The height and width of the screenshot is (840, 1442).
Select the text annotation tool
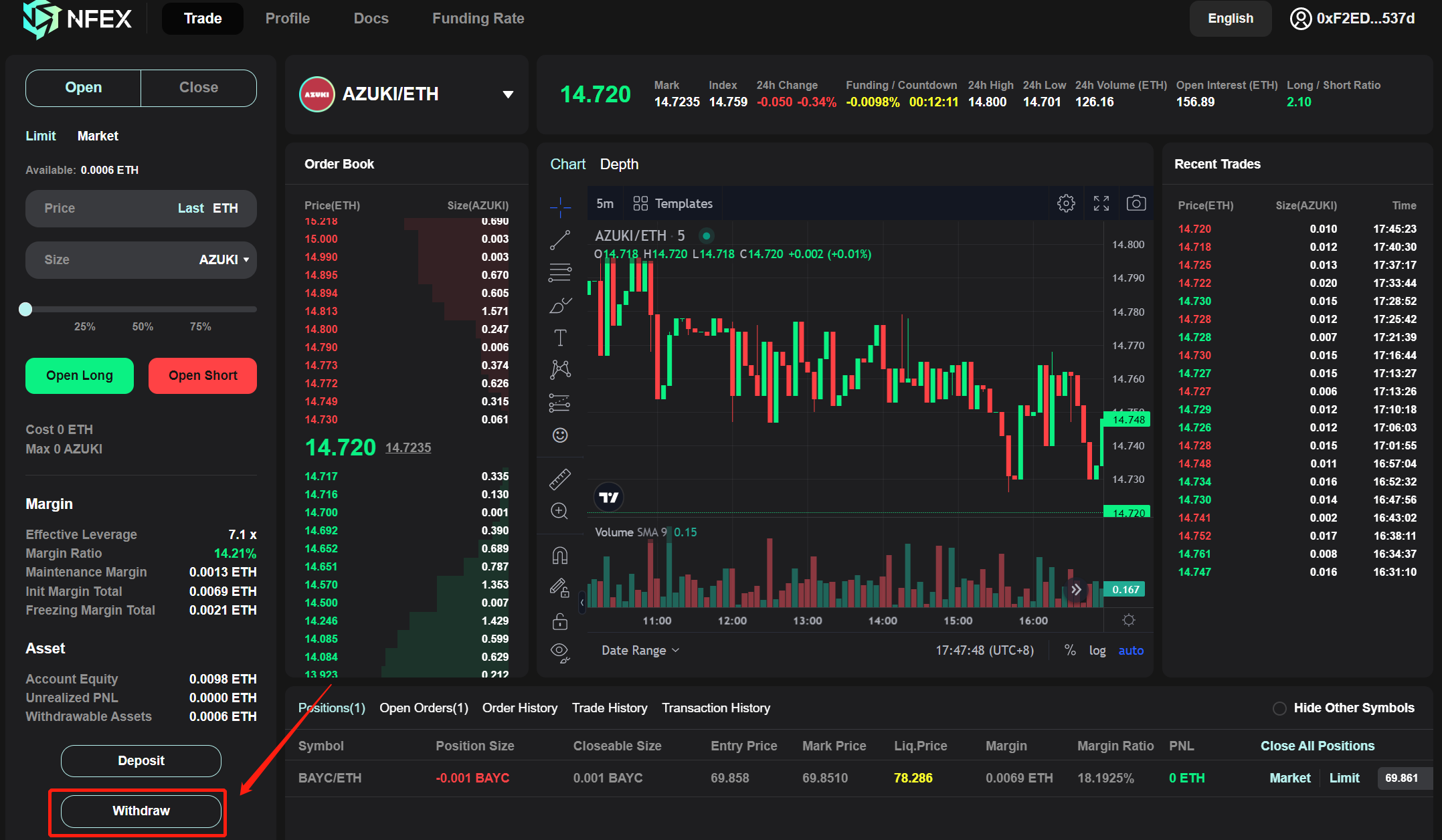click(560, 338)
